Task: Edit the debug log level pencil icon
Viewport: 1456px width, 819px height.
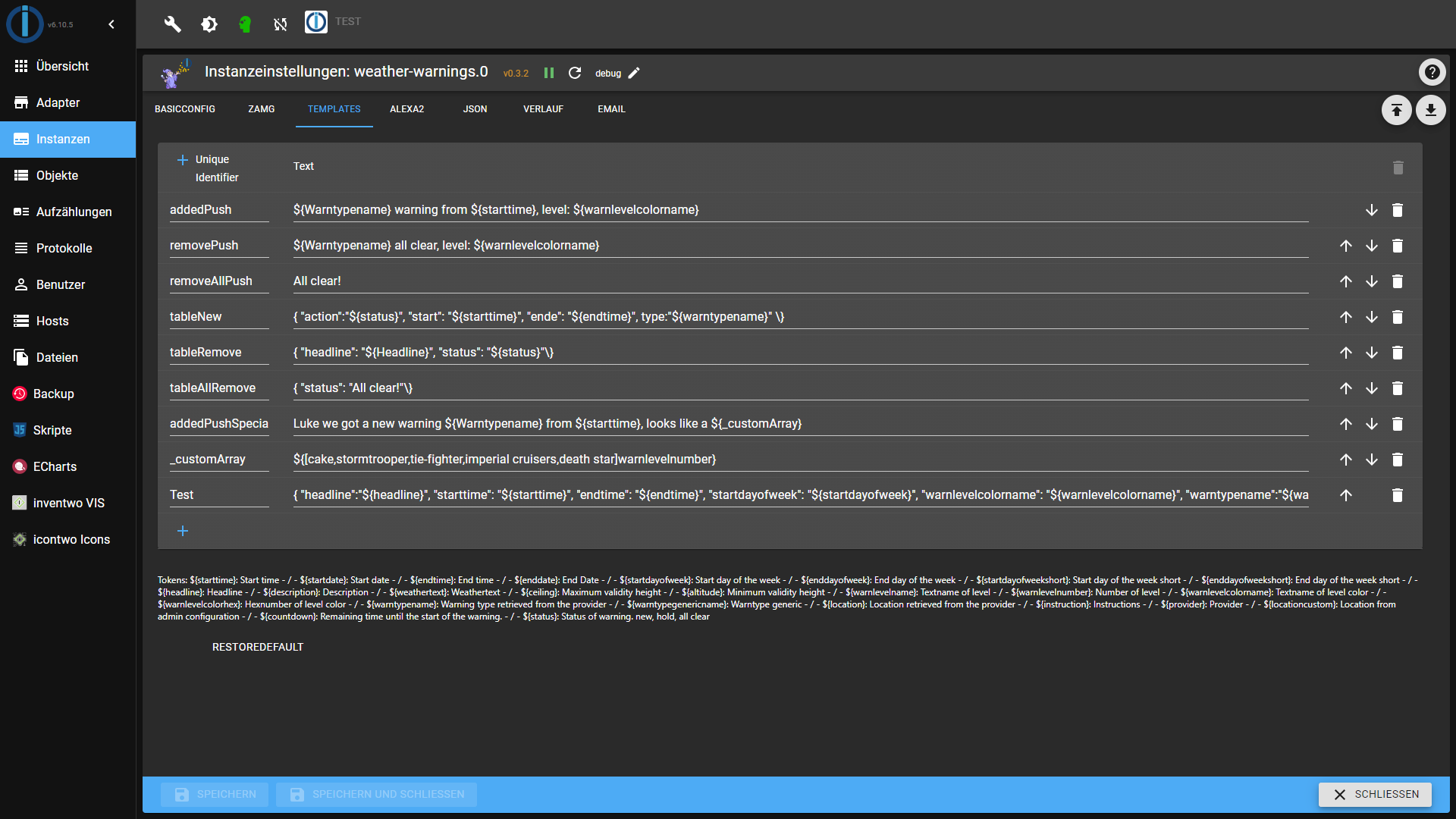Action: [634, 73]
